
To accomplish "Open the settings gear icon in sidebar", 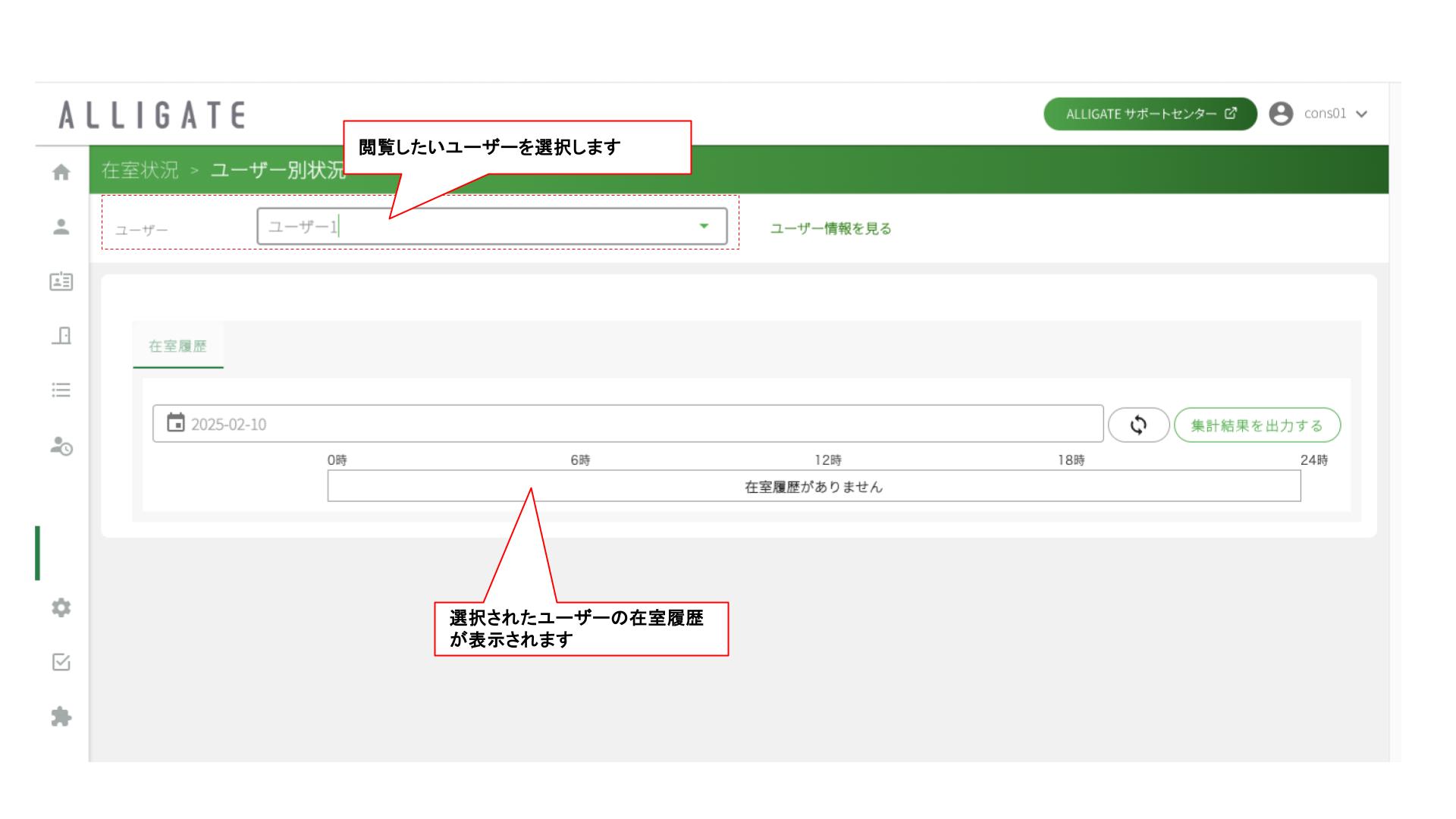I will click(x=61, y=607).
